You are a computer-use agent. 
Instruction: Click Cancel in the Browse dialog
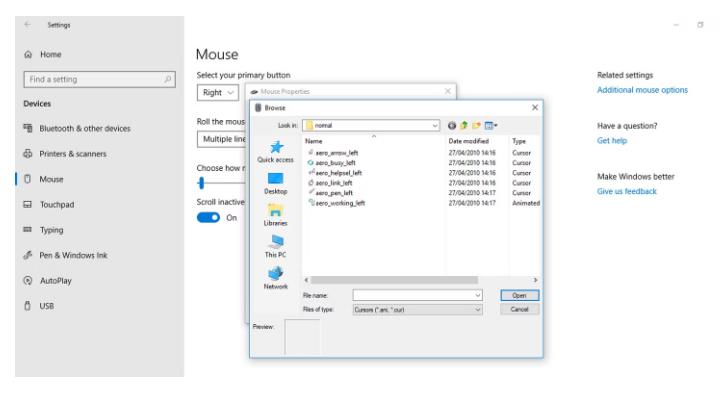(520, 310)
